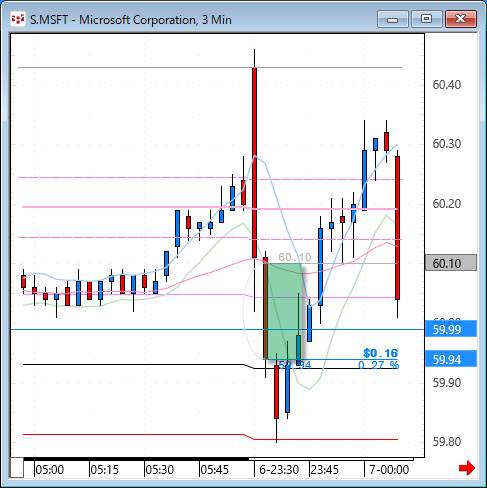Click the 05:45 time axis label
This screenshot has width=487, height=488.
(214, 470)
